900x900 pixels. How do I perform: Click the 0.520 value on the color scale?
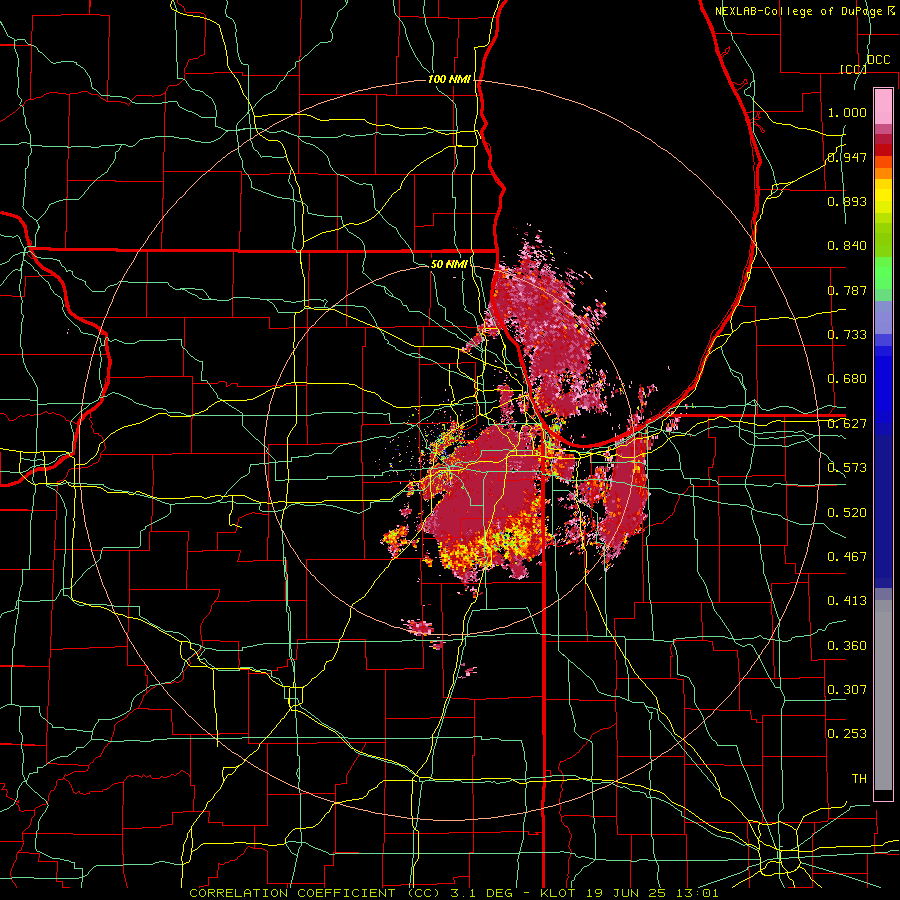tap(847, 513)
